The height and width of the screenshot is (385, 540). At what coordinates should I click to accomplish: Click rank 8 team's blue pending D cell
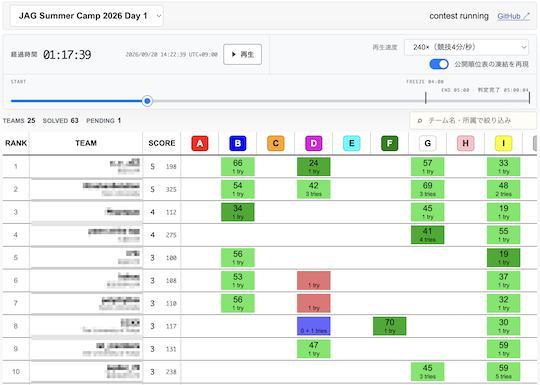pyautogui.click(x=314, y=326)
